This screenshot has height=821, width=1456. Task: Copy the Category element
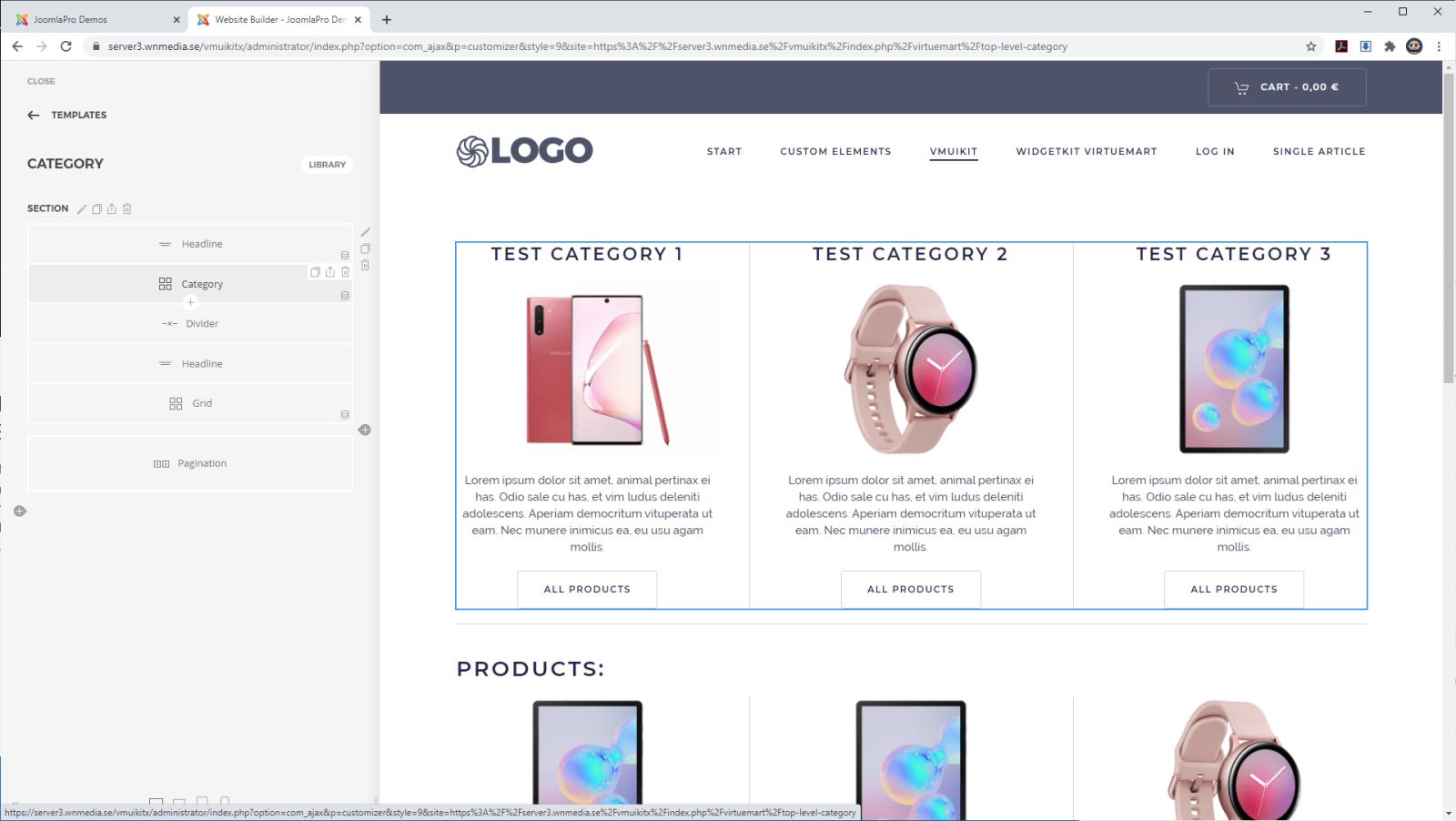(315, 272)
